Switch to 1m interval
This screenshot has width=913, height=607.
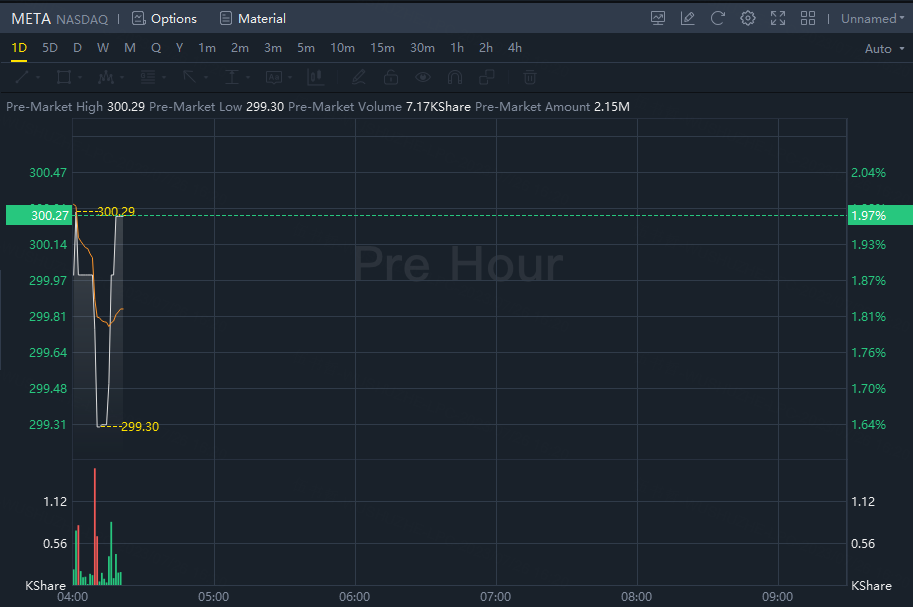207,48
